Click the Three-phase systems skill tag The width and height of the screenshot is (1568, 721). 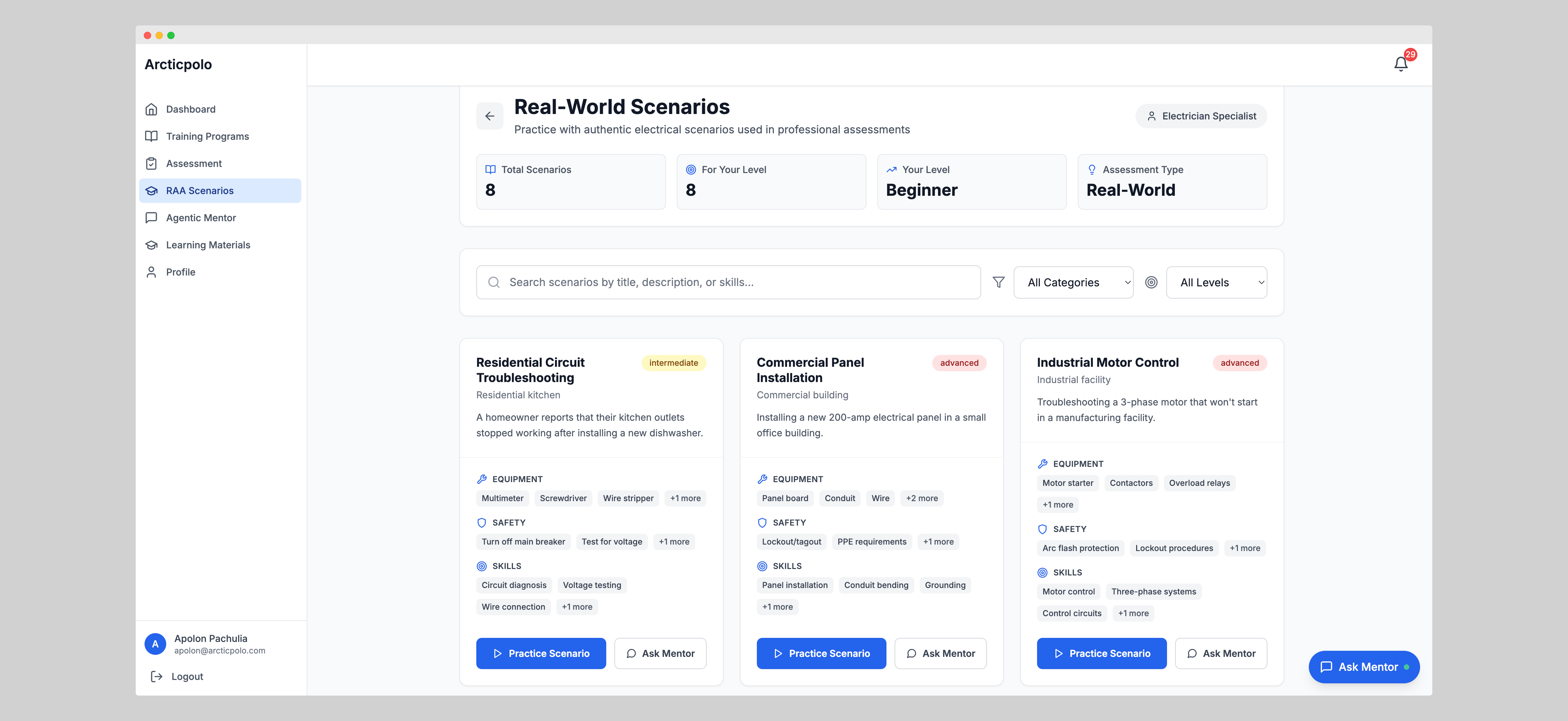click(x=1153, y=591)
